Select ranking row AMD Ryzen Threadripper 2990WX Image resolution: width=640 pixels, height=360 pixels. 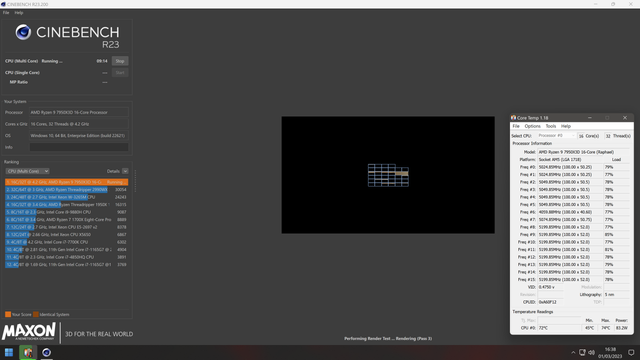pos(67,189)
